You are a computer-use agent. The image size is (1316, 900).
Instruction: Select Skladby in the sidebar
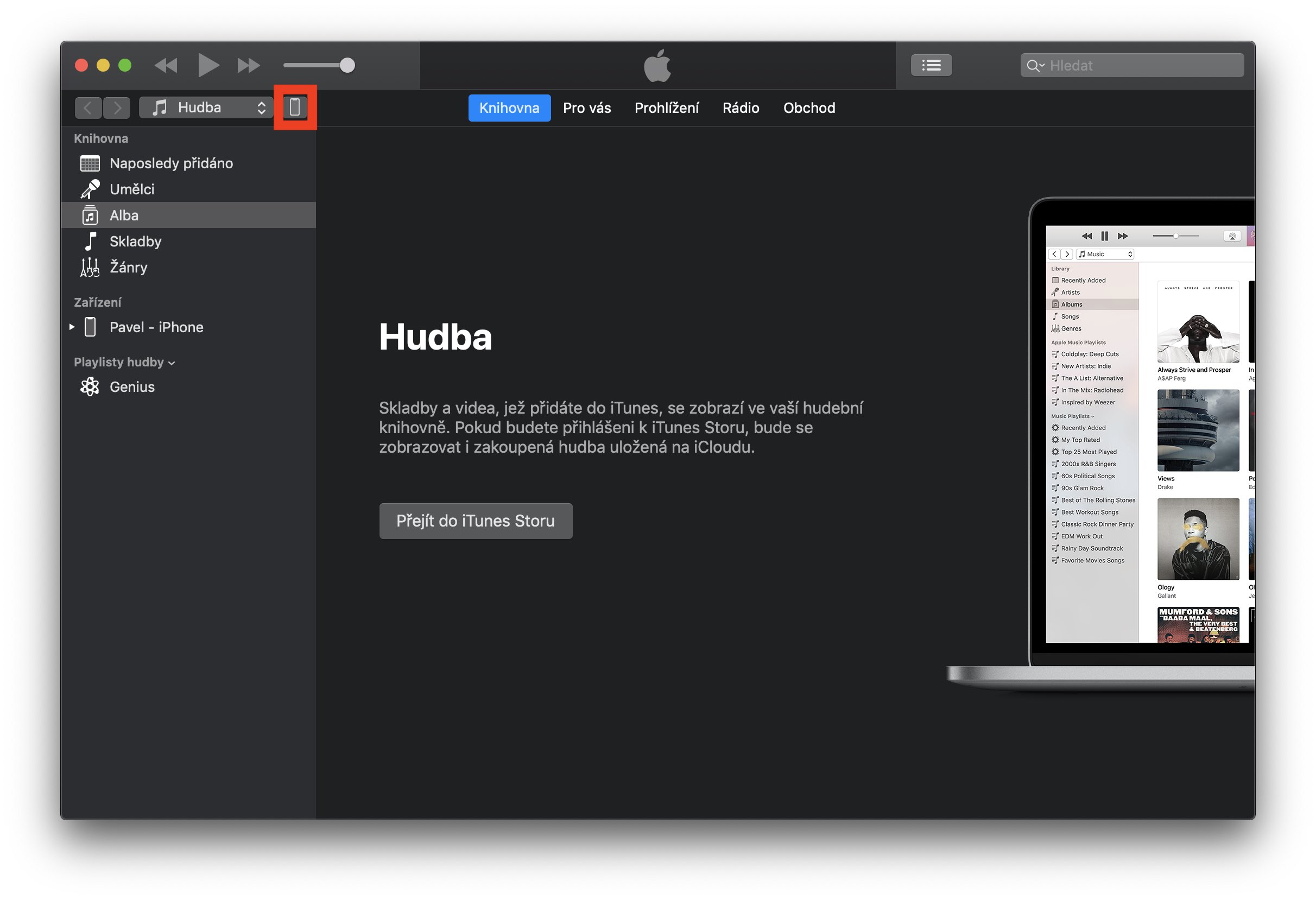pos(188,242)
